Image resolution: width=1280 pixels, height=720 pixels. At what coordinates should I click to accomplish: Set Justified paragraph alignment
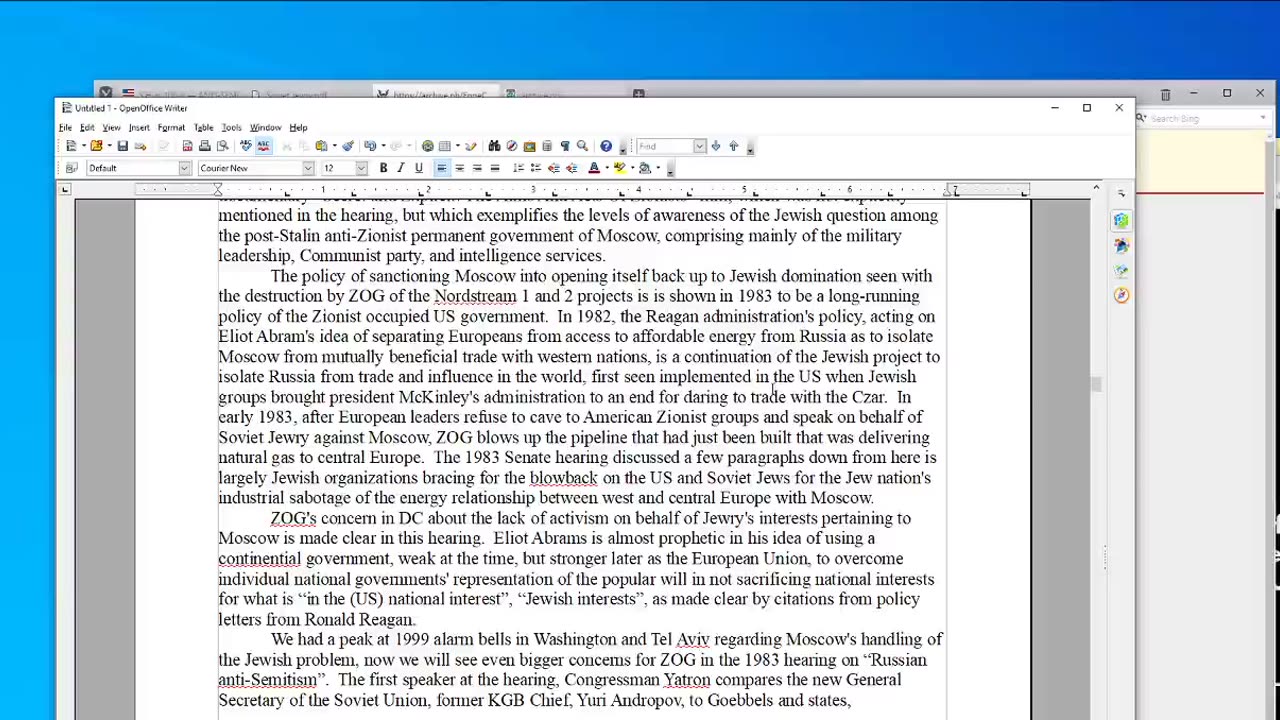point(495,168)
